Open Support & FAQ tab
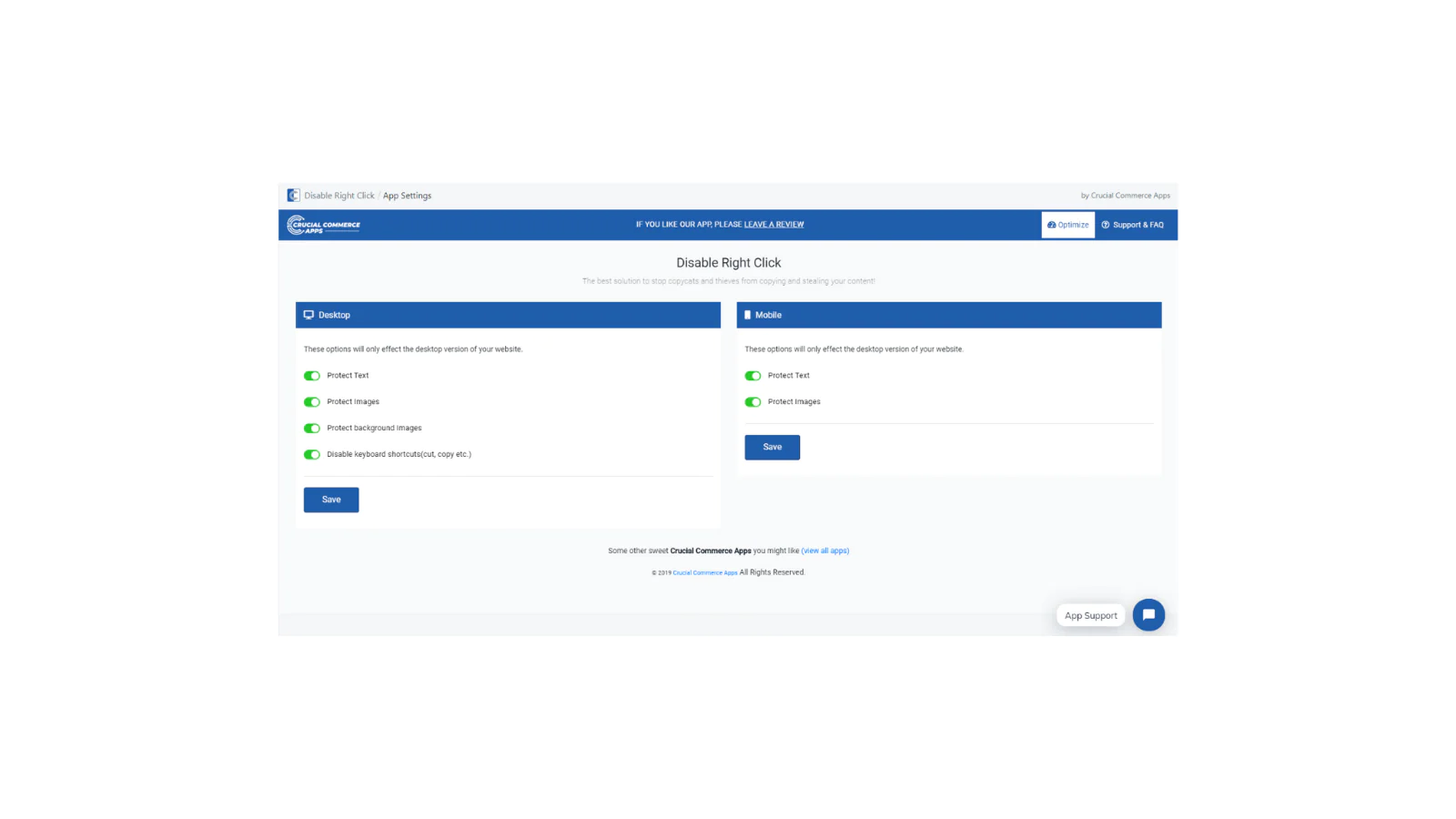This screenshot has width=1456, height=819. tap(1133, 225)
